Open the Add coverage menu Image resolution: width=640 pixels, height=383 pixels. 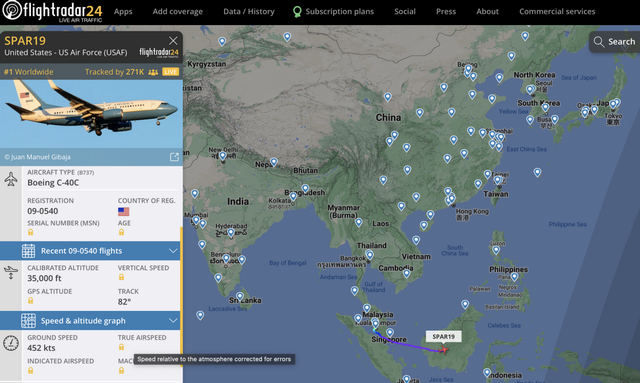178,11
